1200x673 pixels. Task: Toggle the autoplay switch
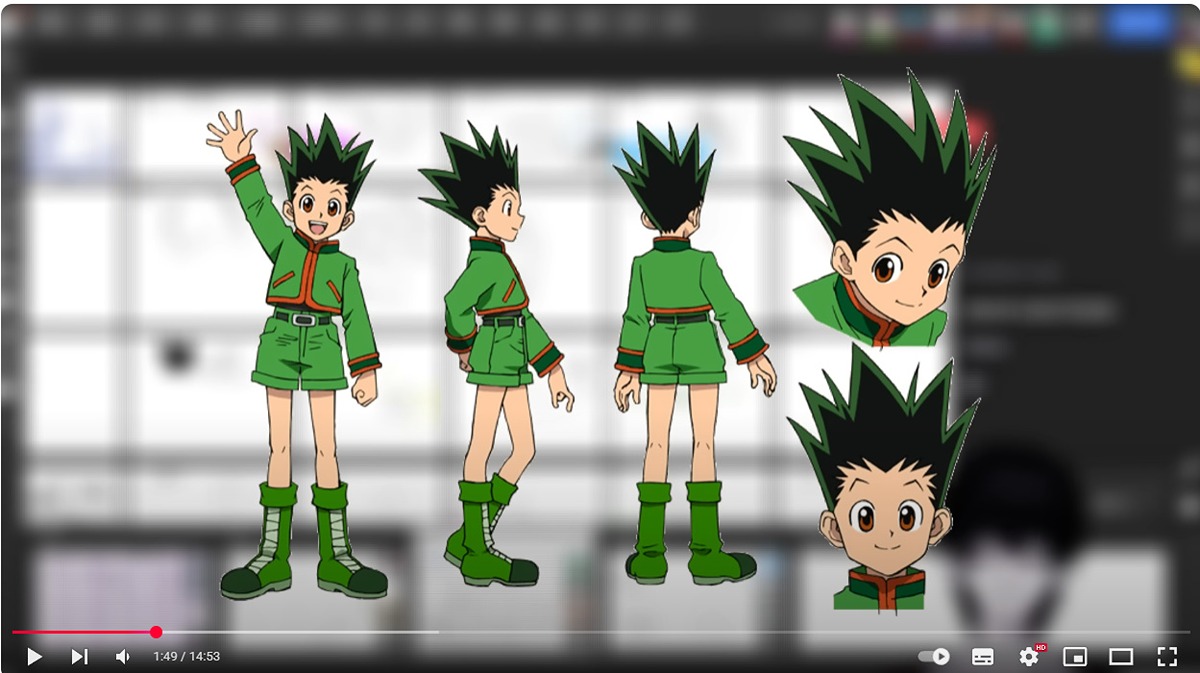pos(933,657)
